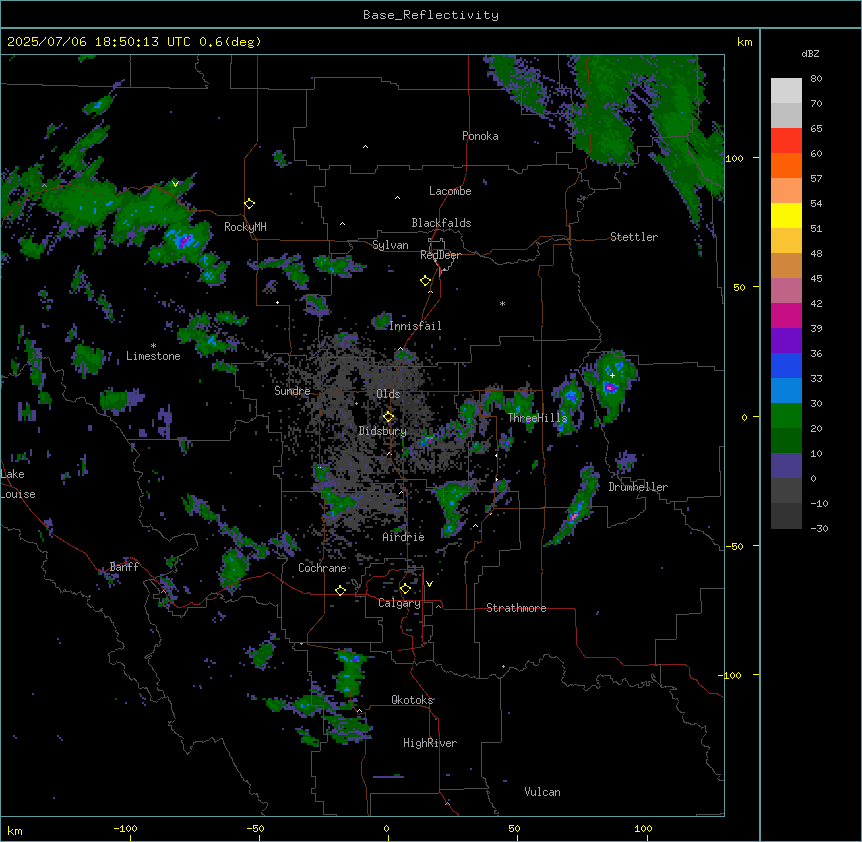
Task: Click the Innisfail town label
Action: point(416,326)
